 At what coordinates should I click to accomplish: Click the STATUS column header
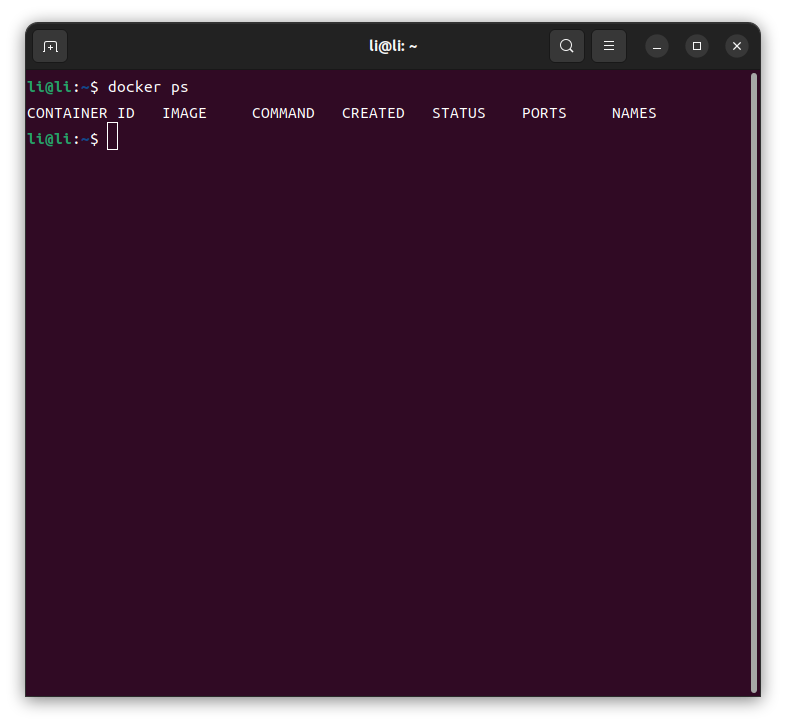coord(459,113)
